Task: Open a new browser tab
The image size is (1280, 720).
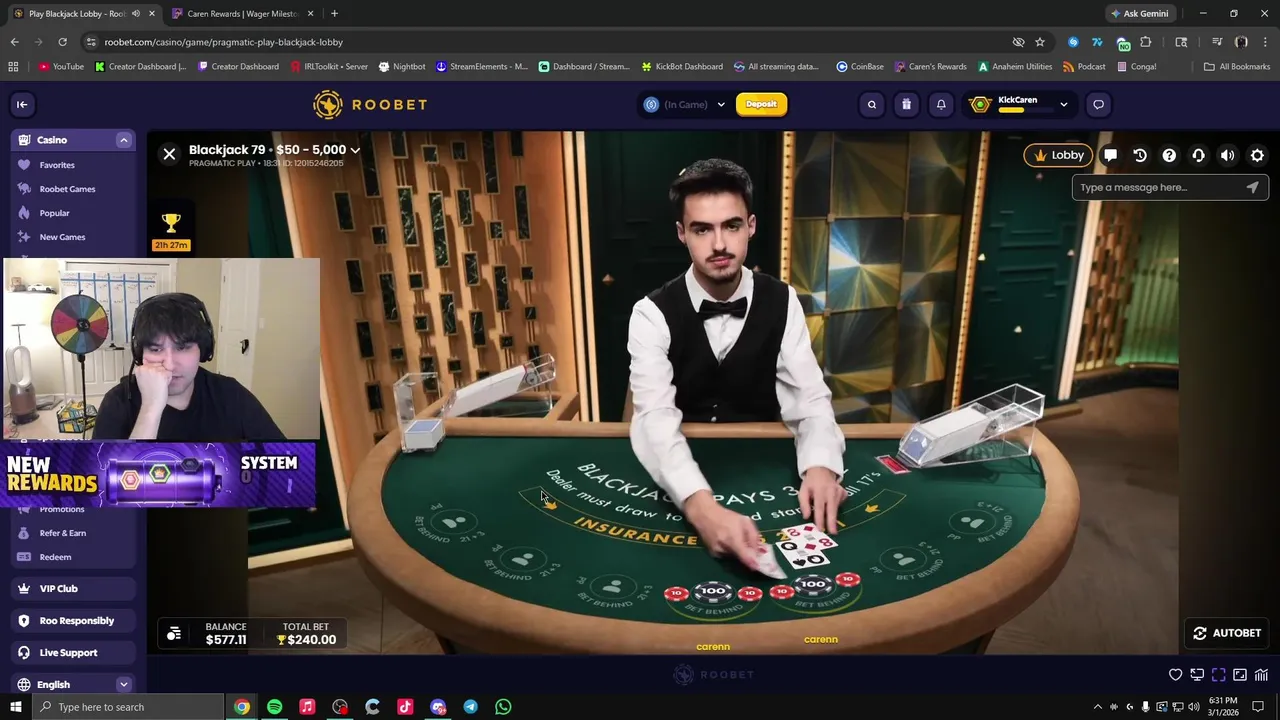Action: [334, 14]
